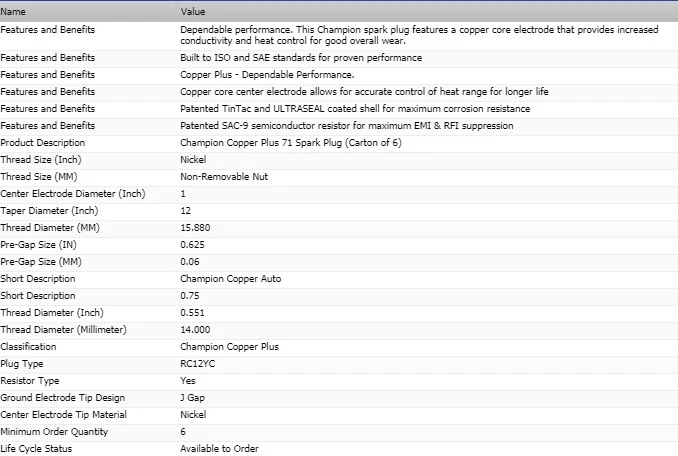Click the Minimum Order Quantity label
This screenshot has width=678, height=456.
54,432
